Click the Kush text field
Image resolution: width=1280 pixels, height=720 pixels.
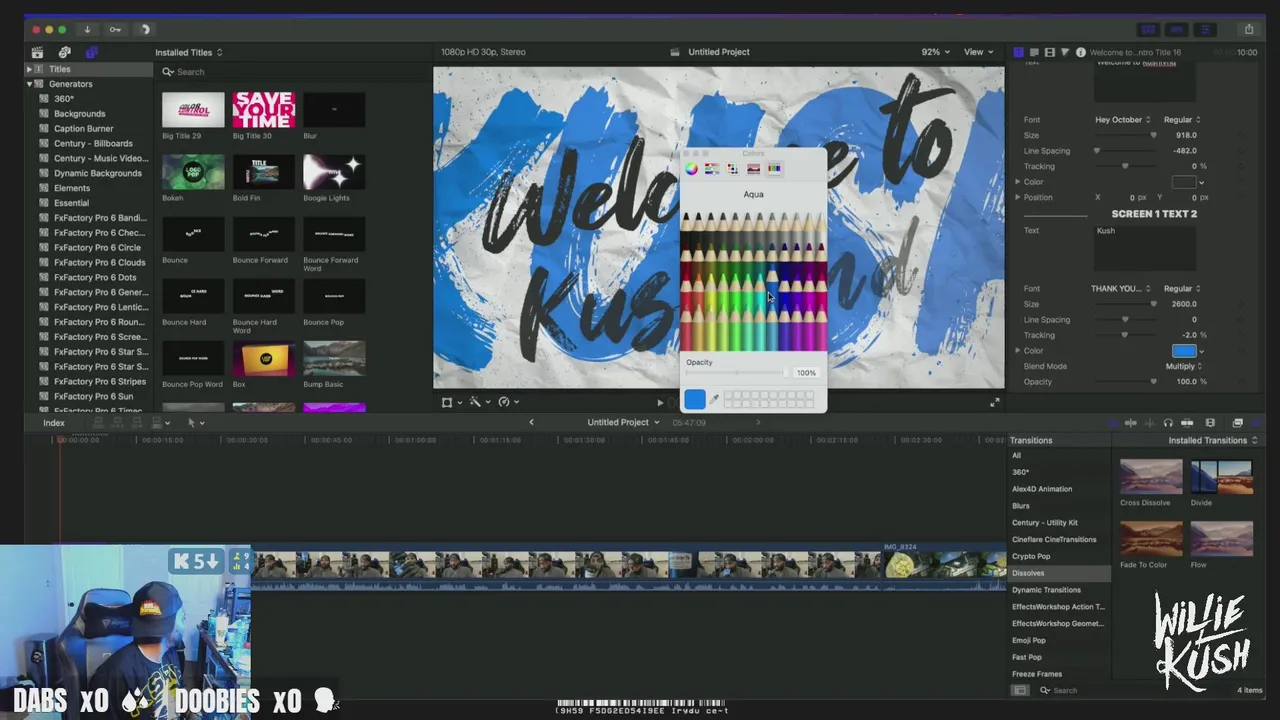[1145, 247]
